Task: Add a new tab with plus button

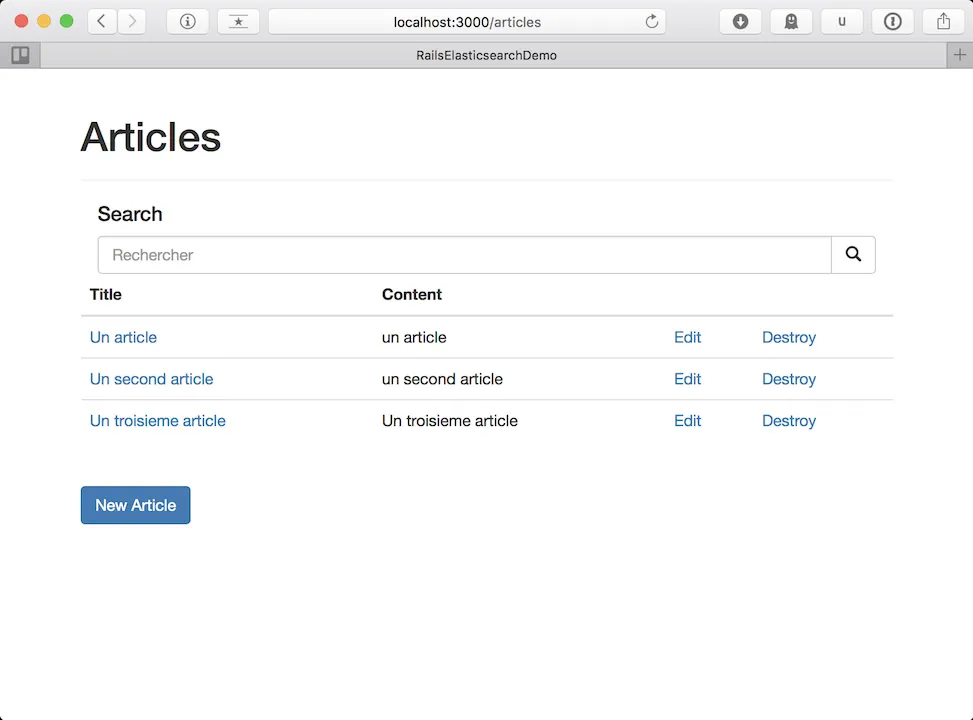Action: click(959, 55)
